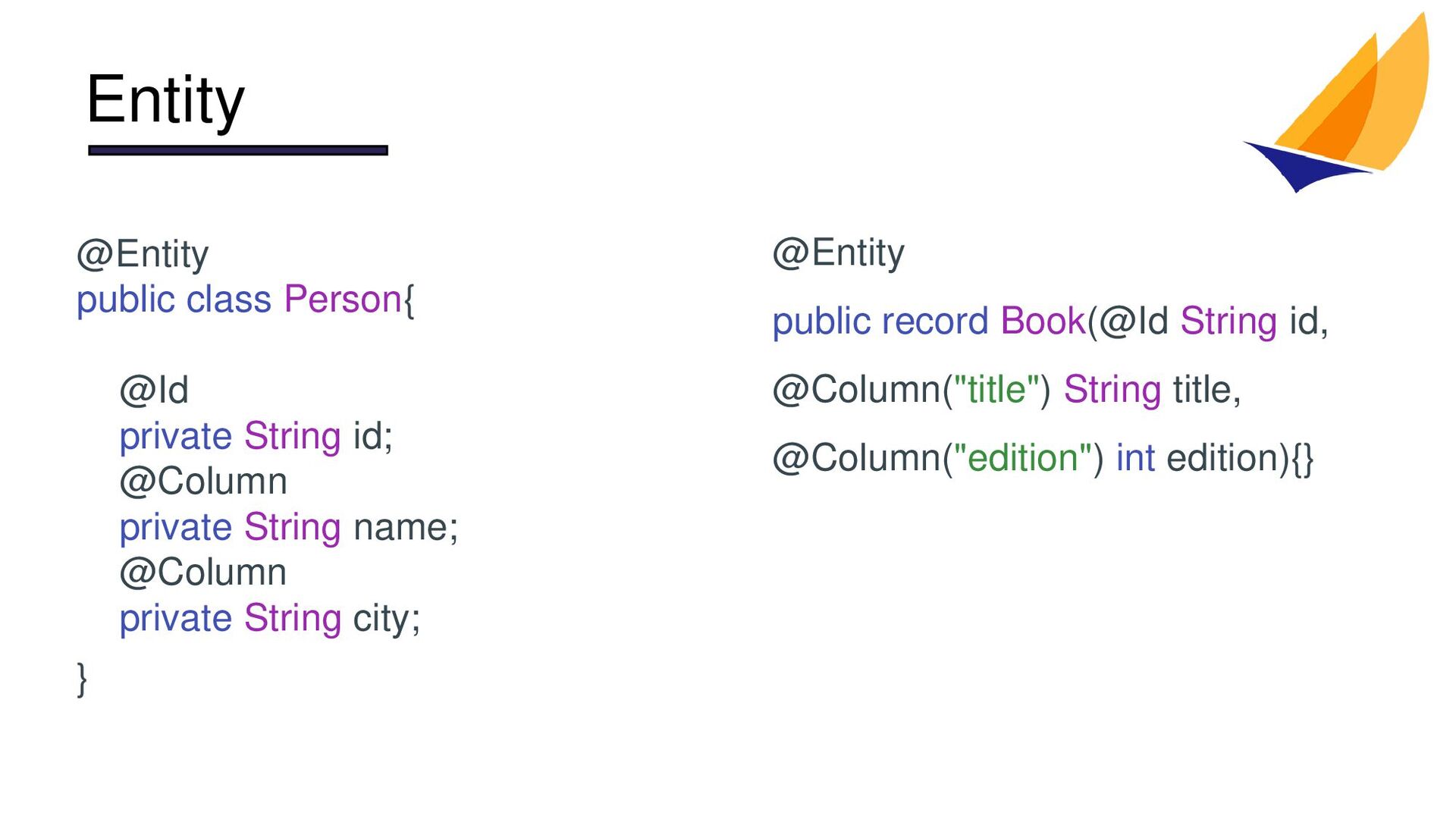
Task: Click the @Id annotation in Book record
Action: pos(1133,321)
